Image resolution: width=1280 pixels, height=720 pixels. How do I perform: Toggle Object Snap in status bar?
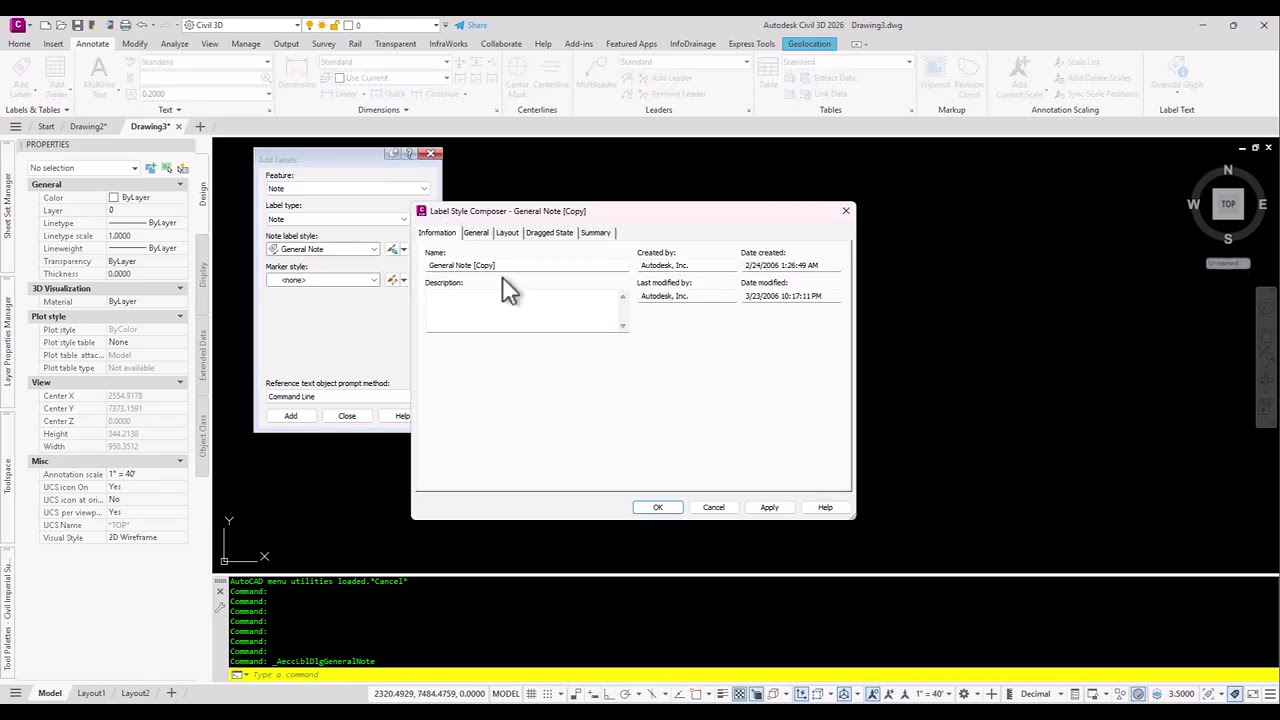pyautogui.click(x=695, y=694)
